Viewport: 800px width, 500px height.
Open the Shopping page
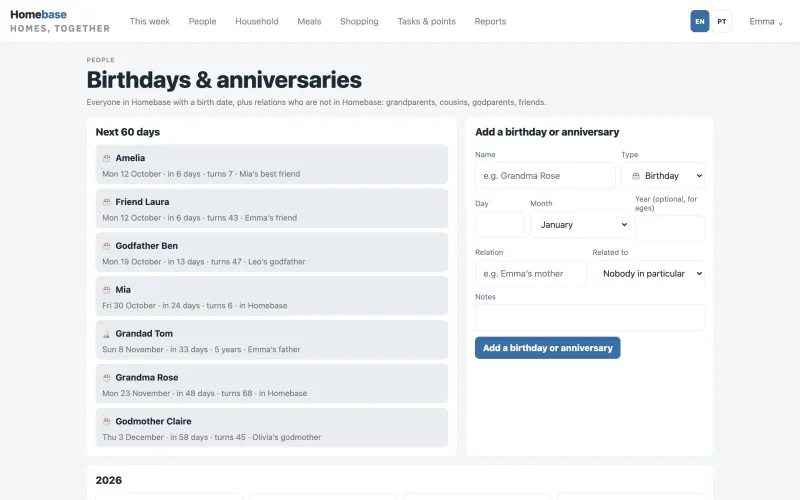(359, 21)
